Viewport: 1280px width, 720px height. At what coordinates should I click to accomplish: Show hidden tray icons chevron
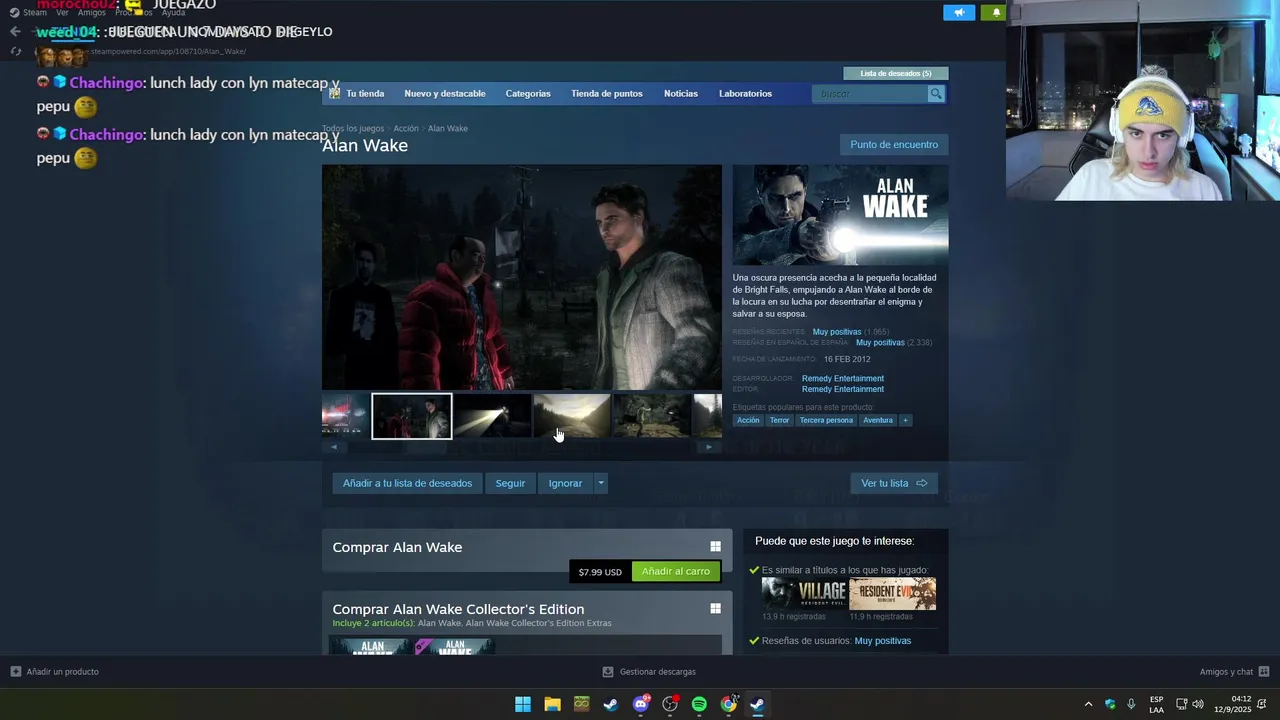(1088, 704)
